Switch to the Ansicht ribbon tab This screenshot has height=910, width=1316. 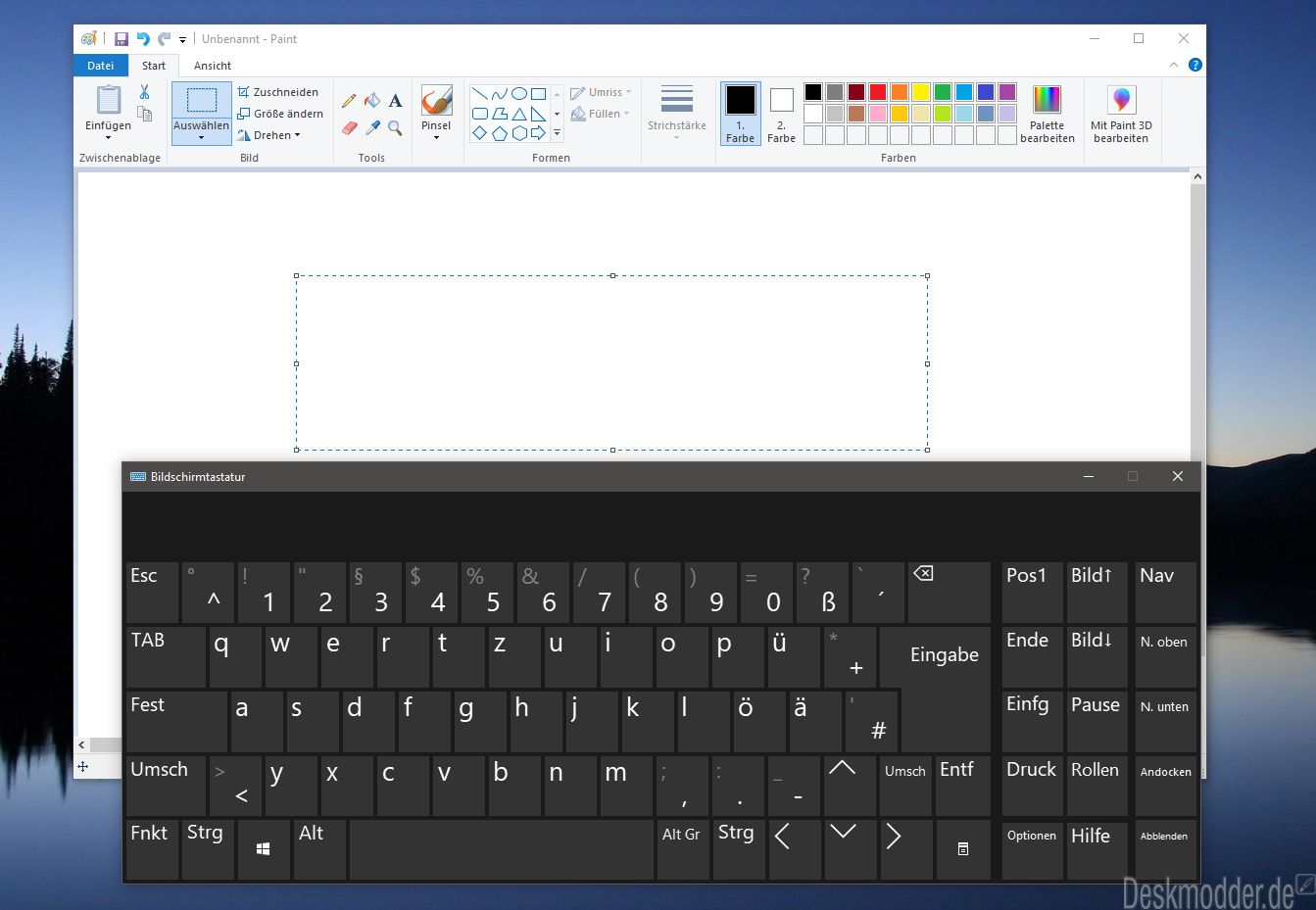click(x=213, y=66)
